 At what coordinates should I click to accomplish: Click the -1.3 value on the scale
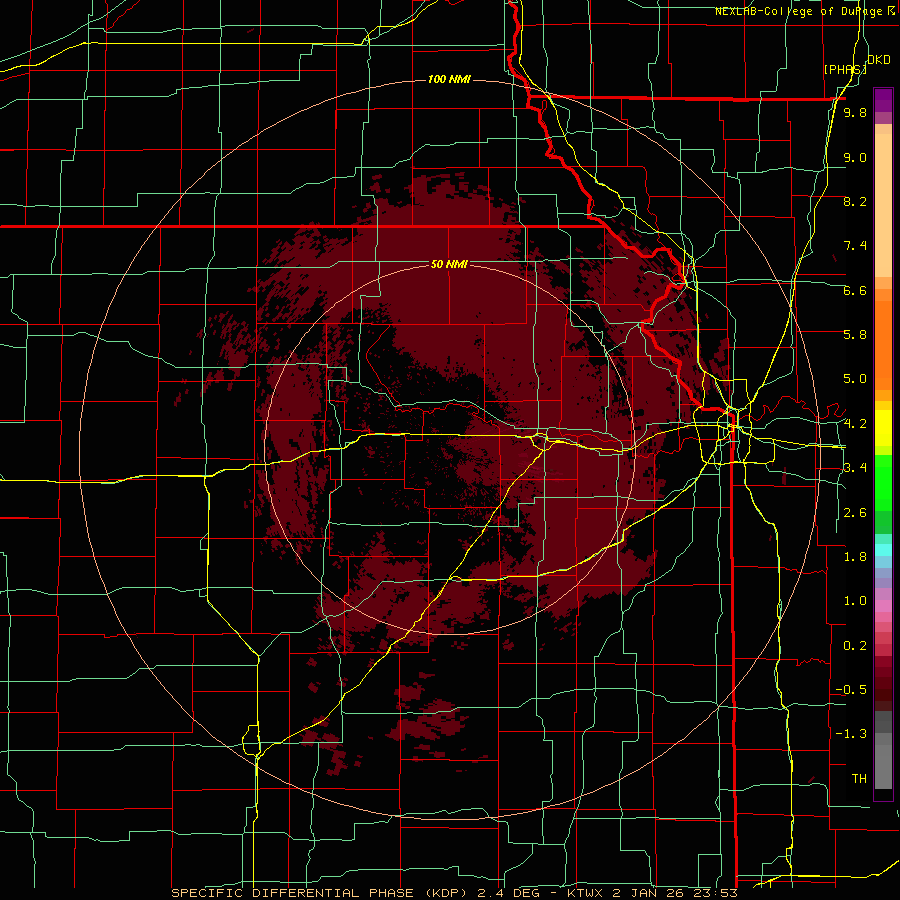click(851, 734)
